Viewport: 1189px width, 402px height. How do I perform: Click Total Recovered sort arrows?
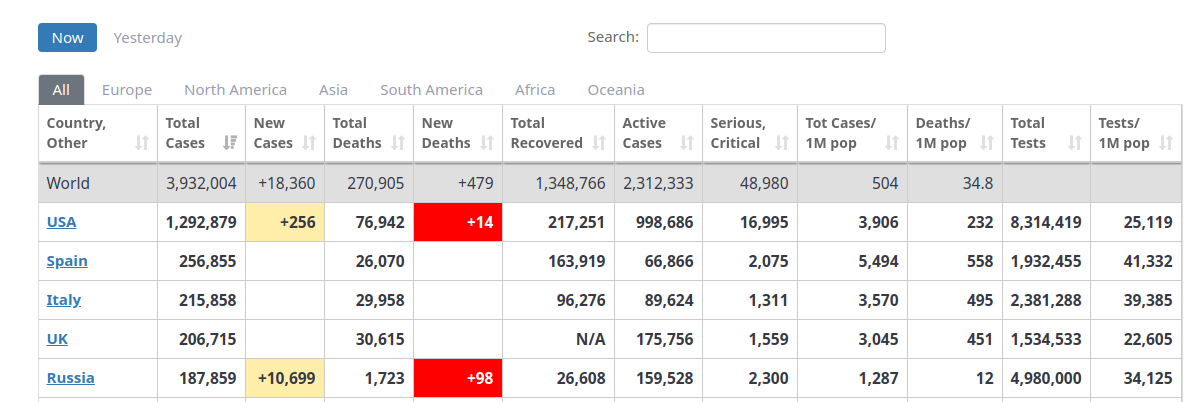point(599,143)
